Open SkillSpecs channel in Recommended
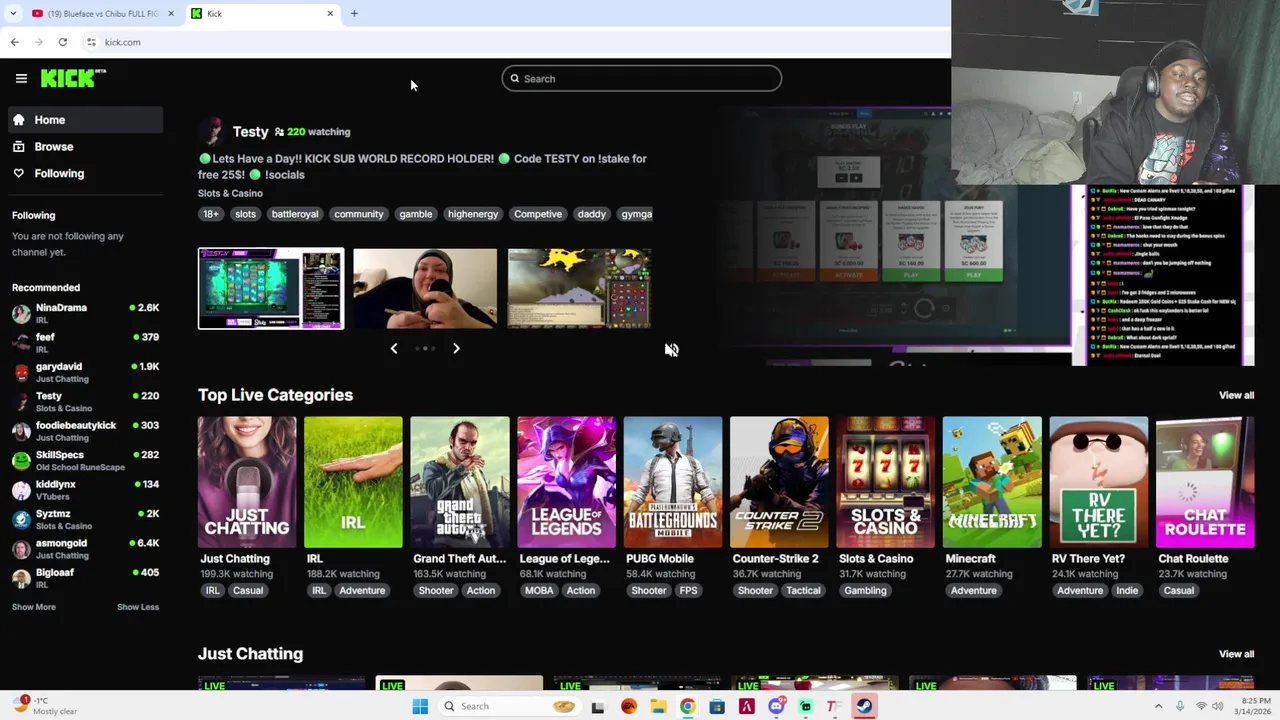This screenshot has height=720, width=1280. click(85, 460)
